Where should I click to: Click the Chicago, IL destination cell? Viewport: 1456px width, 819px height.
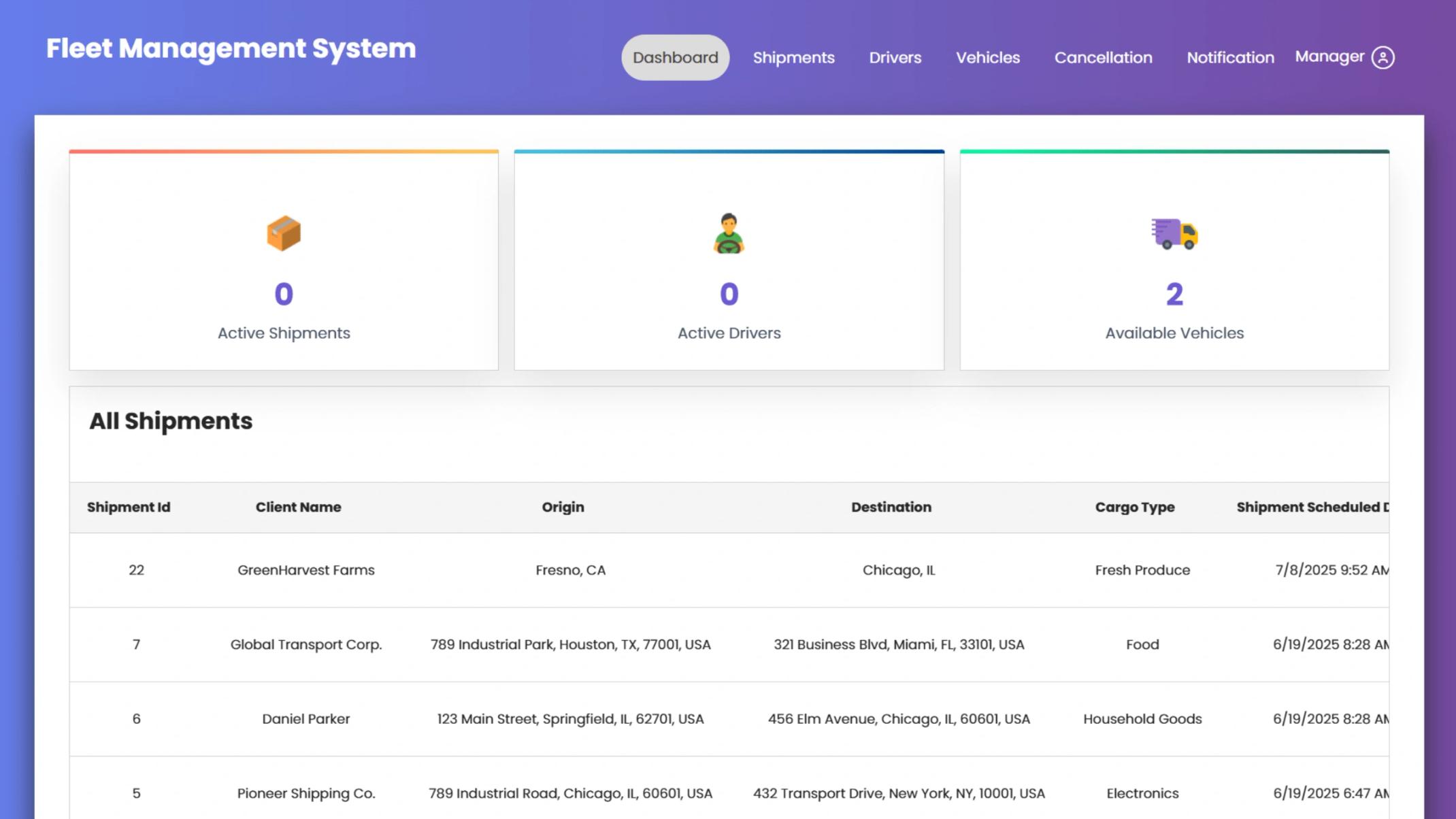click(x=898, y=570)
